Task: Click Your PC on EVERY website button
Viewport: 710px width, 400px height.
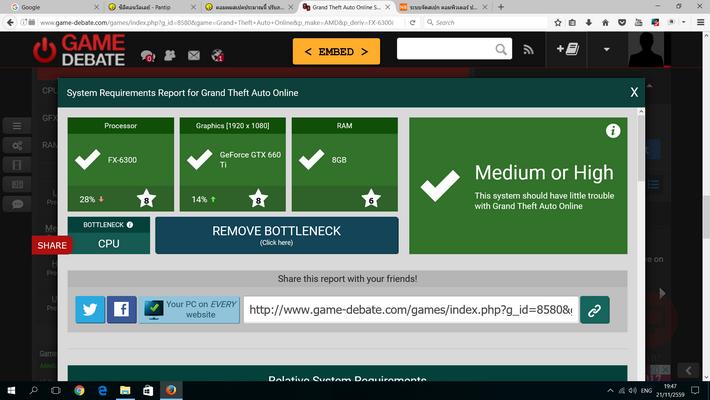Action: (189, 309)
